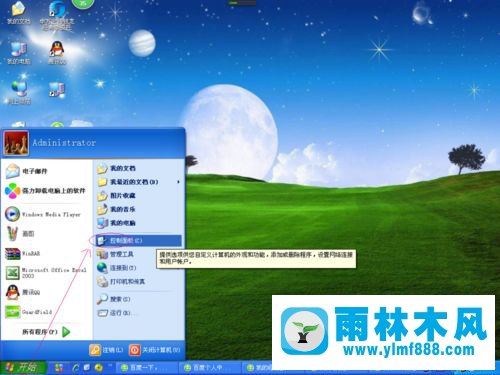Select the highlighted 控制面板 entry
Image resolution: width=500 pixels, height=375 pixels.
tap(139, 240)
